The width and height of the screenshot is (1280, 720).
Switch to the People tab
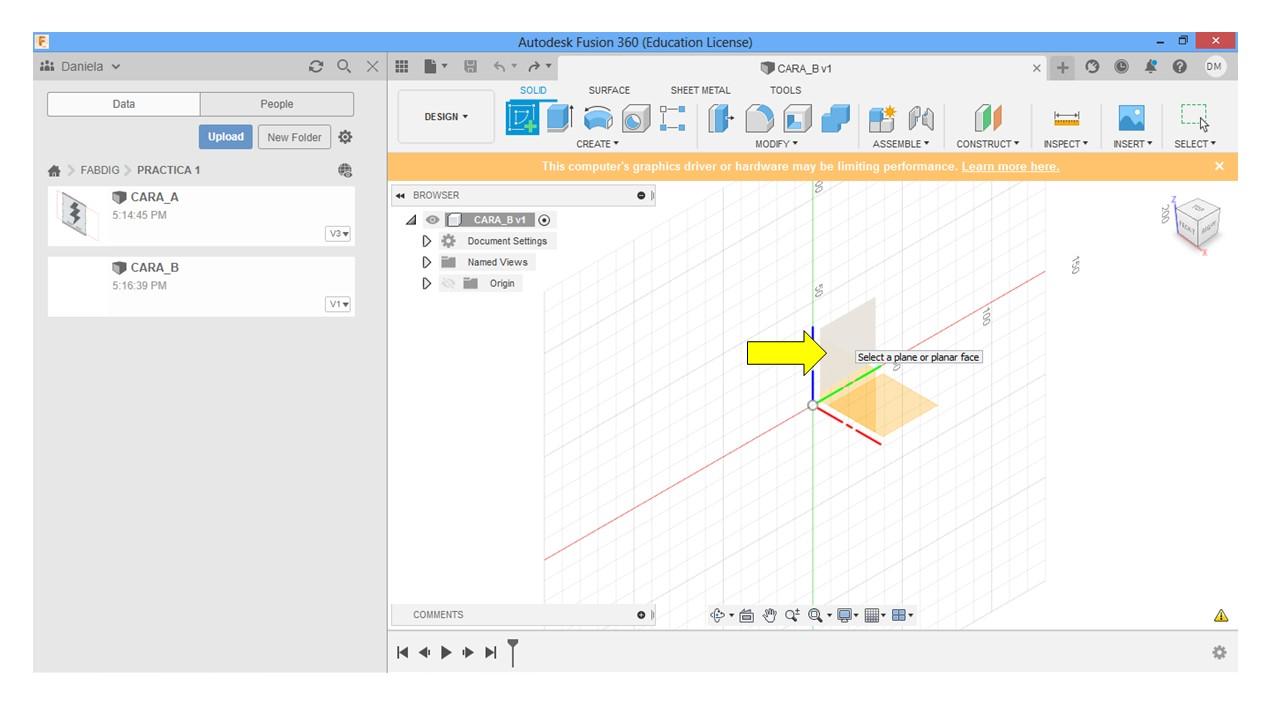[x=277, y=104]
